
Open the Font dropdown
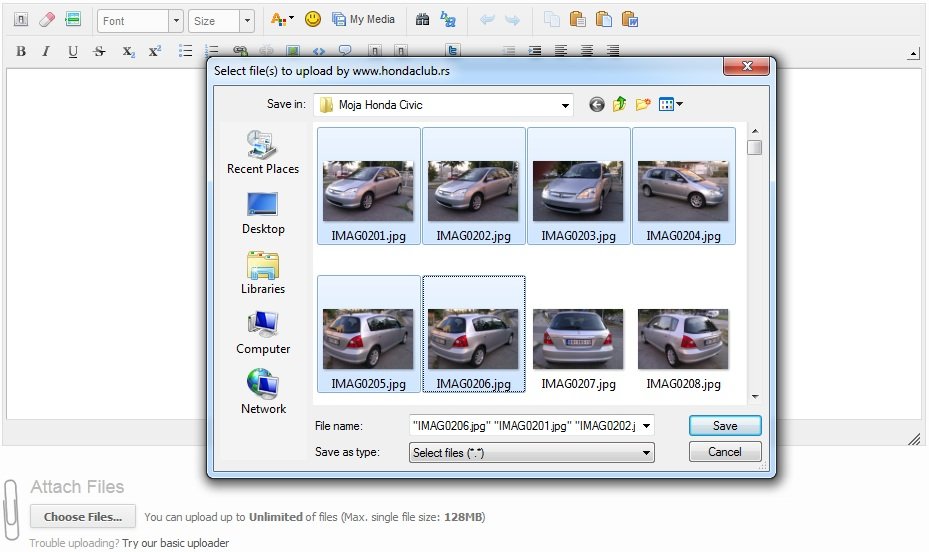coord(176,21)
